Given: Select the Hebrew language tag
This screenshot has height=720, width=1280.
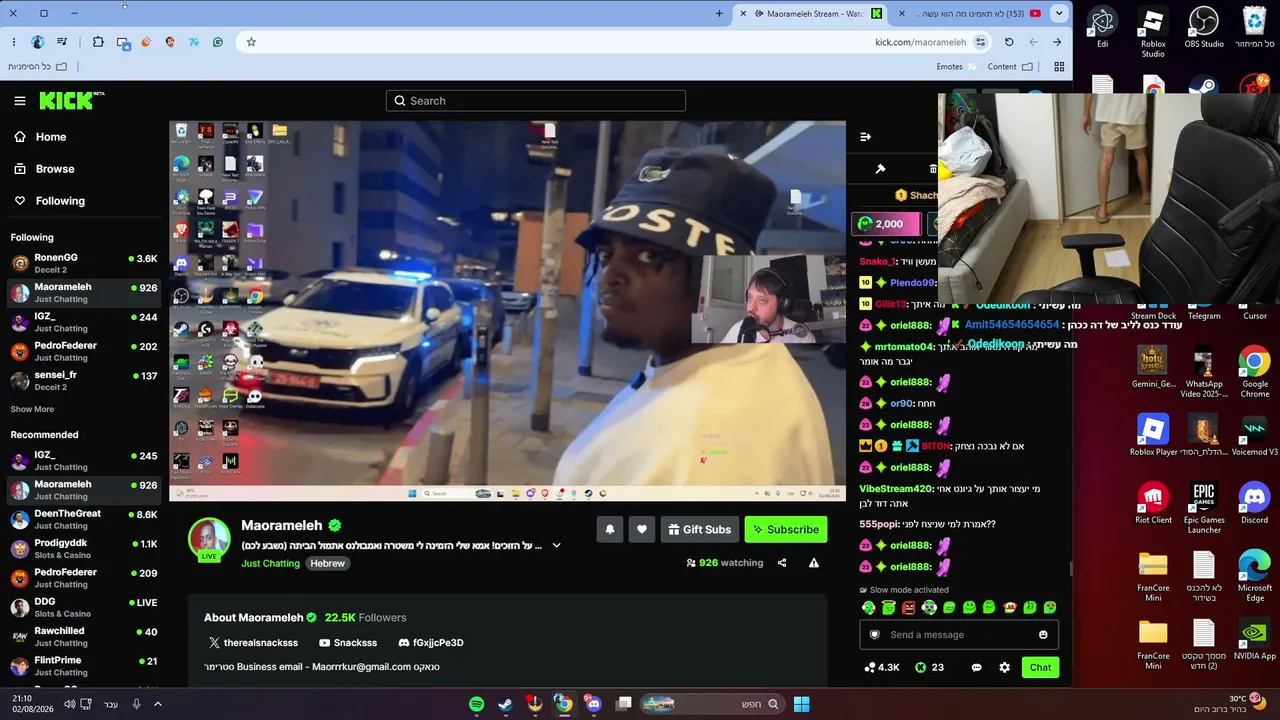Looking at the screenshot, I should coord(327,563).
